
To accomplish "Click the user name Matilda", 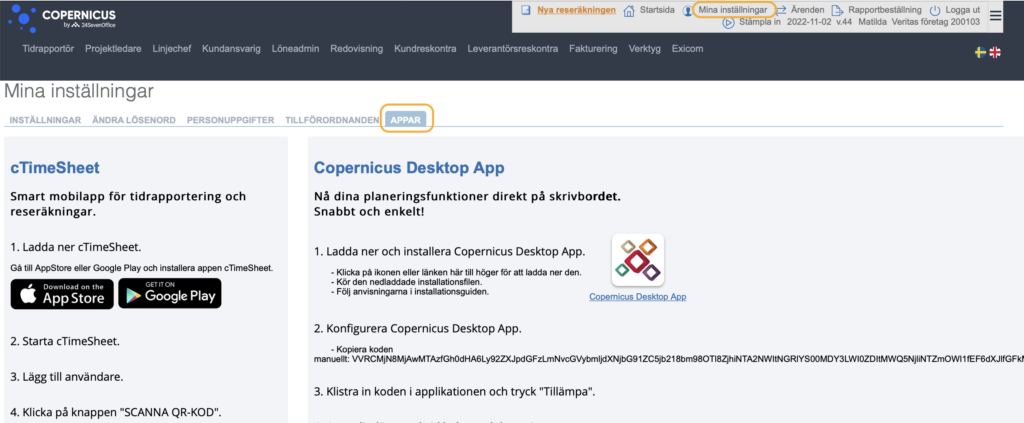I will coord(873,22).
